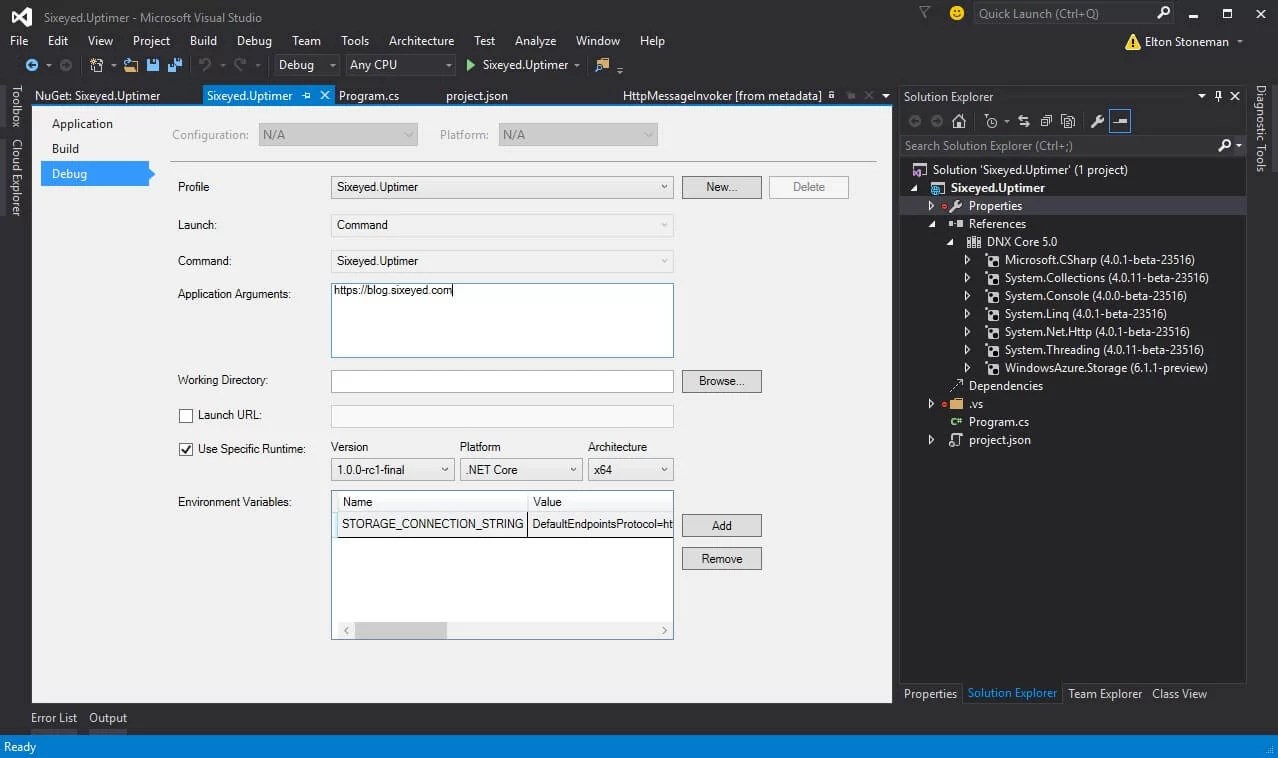Click the Remove environment variable button
1278x758 pixels.
(x=722, y=559)
